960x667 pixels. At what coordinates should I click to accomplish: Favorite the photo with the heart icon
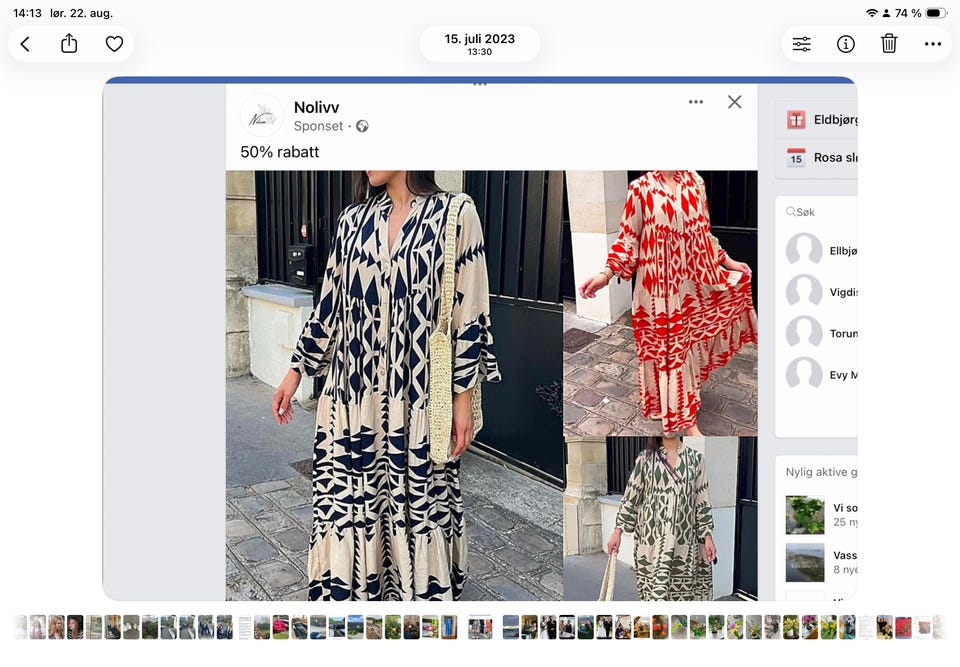114,44
